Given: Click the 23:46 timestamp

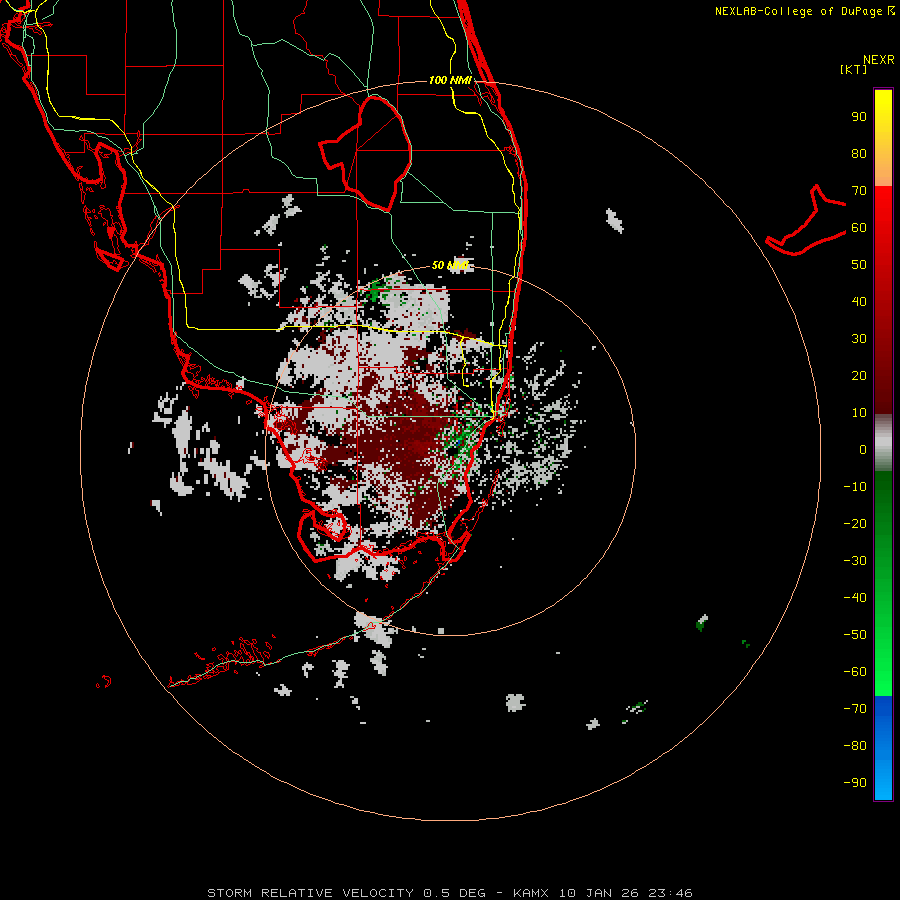Looking at the screenshot, I should (x=670, y=893).
